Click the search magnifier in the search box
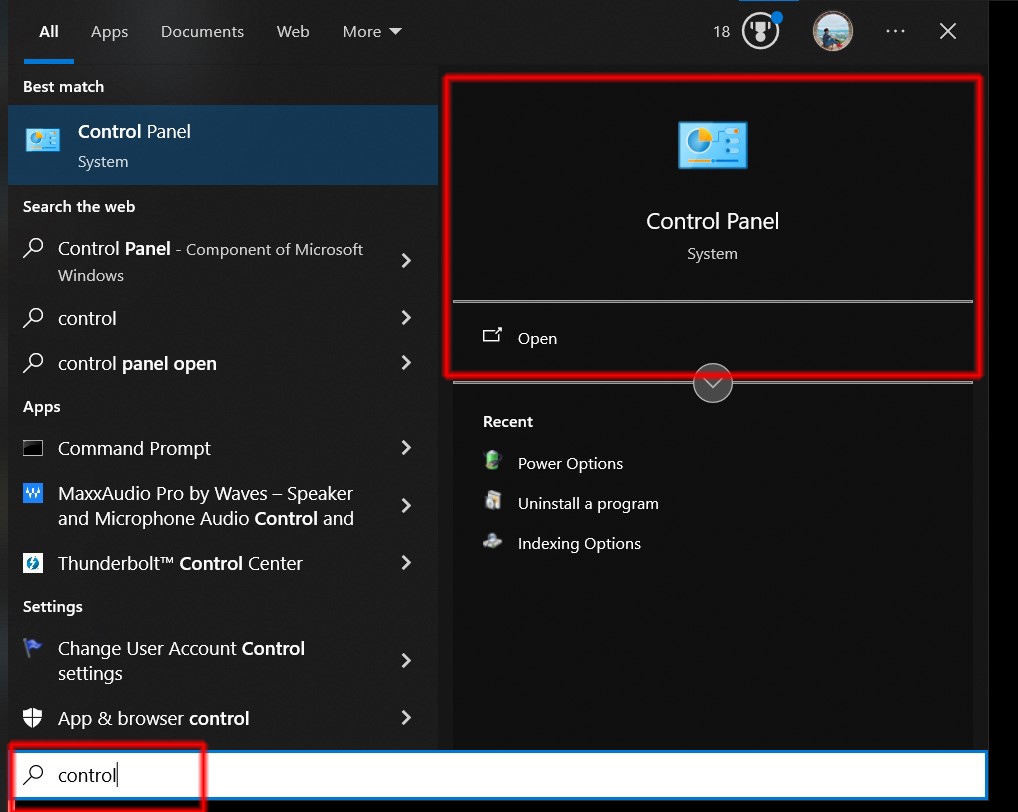 tap(33, 774)
